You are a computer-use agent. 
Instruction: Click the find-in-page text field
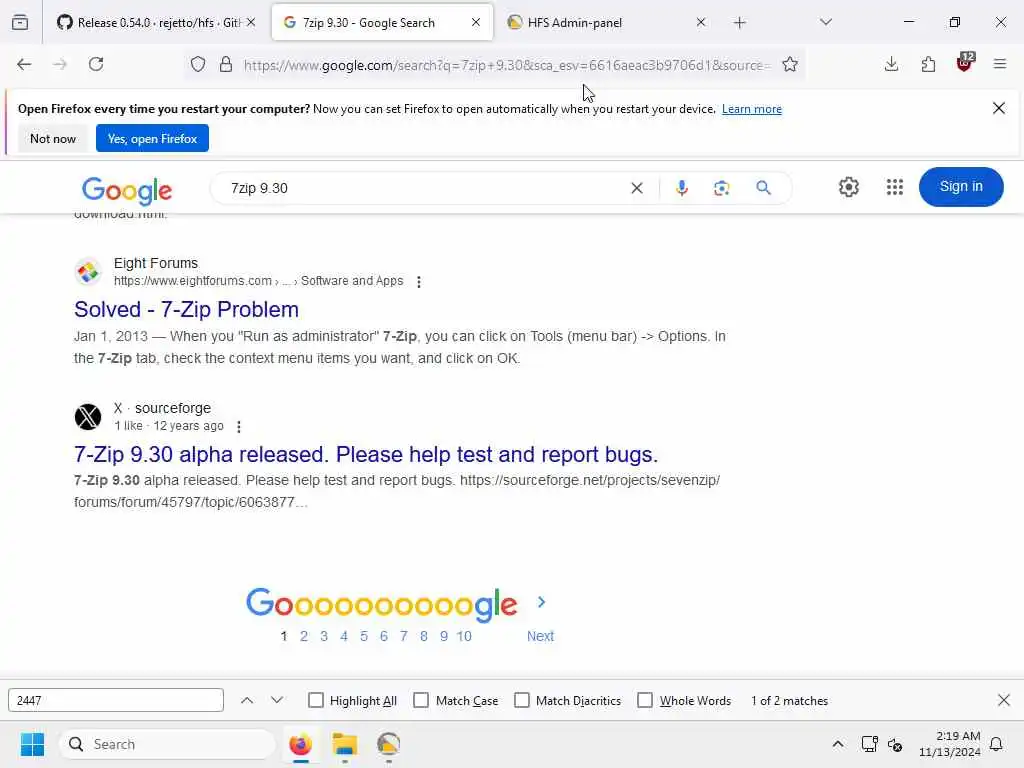tap(116, 701)
